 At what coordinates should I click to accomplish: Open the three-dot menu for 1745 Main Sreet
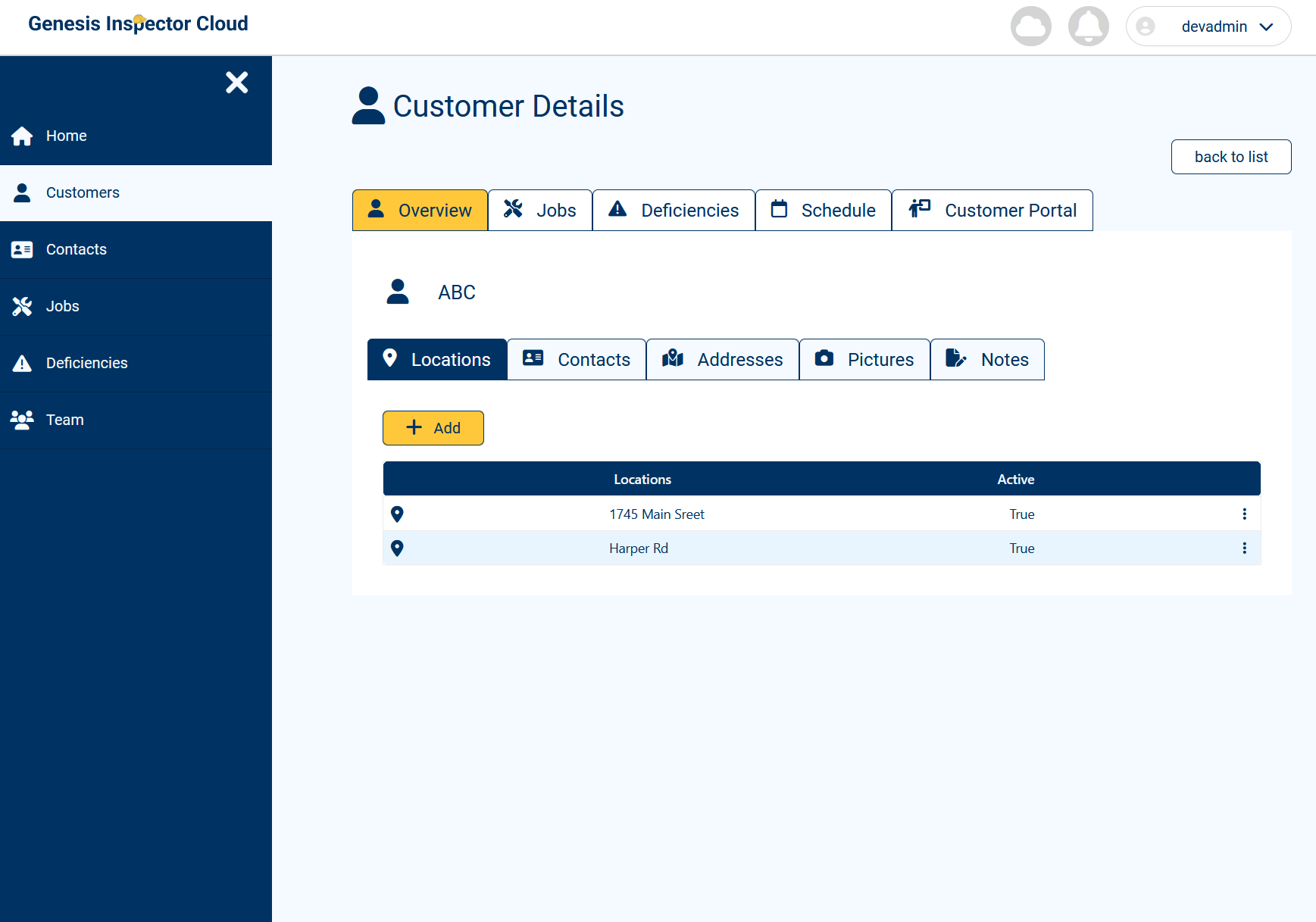(1244, 514)
